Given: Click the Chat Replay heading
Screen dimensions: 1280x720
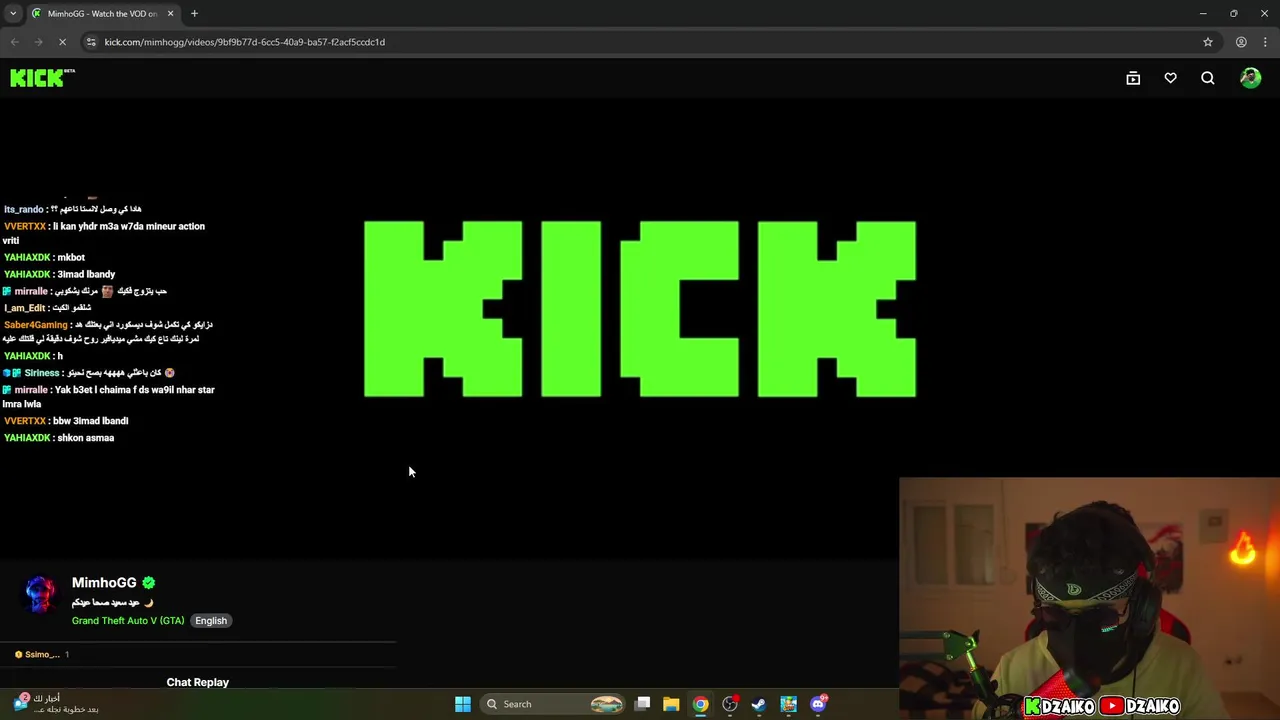Looking at the screenshot, I should coord(197,682).
